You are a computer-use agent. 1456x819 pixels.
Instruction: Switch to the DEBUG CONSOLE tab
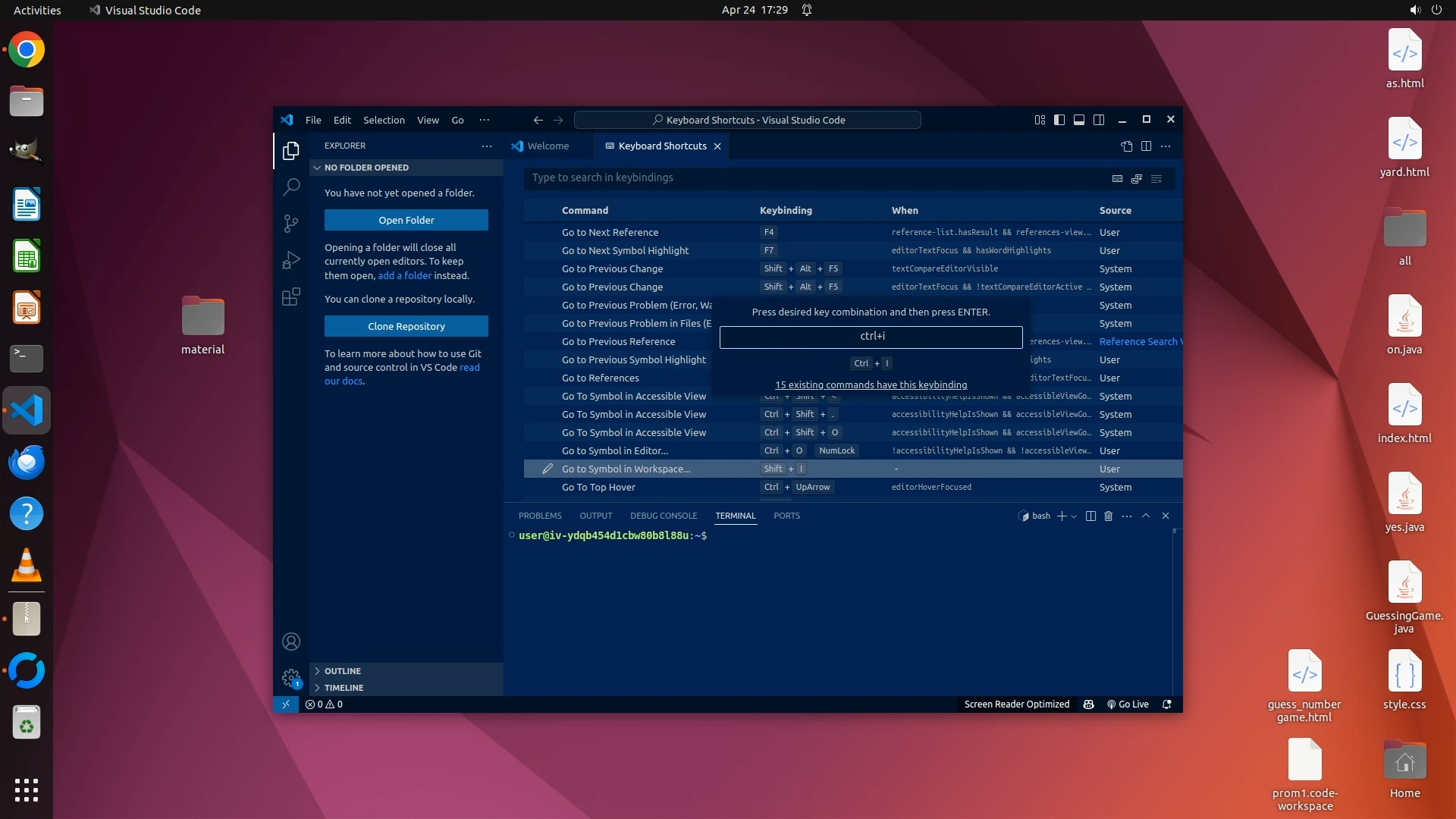(x=663, y=516)
